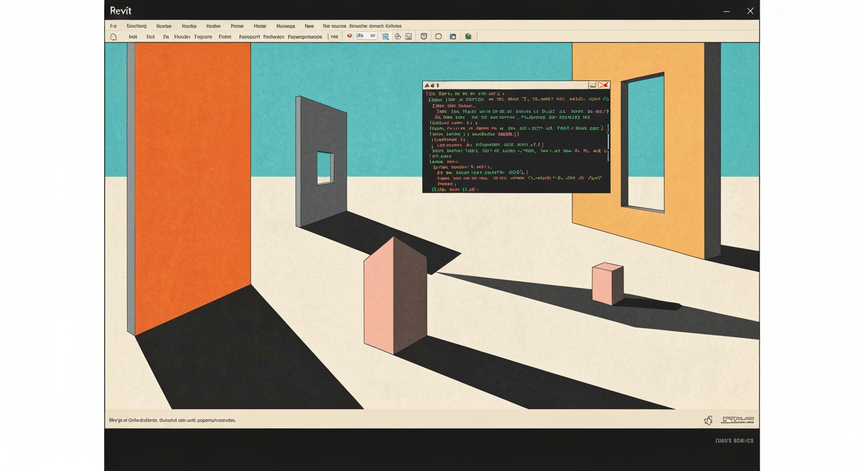The width and height of the screenshot is (864, 471).
Task: Minimize the floating code console window
Action: click(593, 85)
